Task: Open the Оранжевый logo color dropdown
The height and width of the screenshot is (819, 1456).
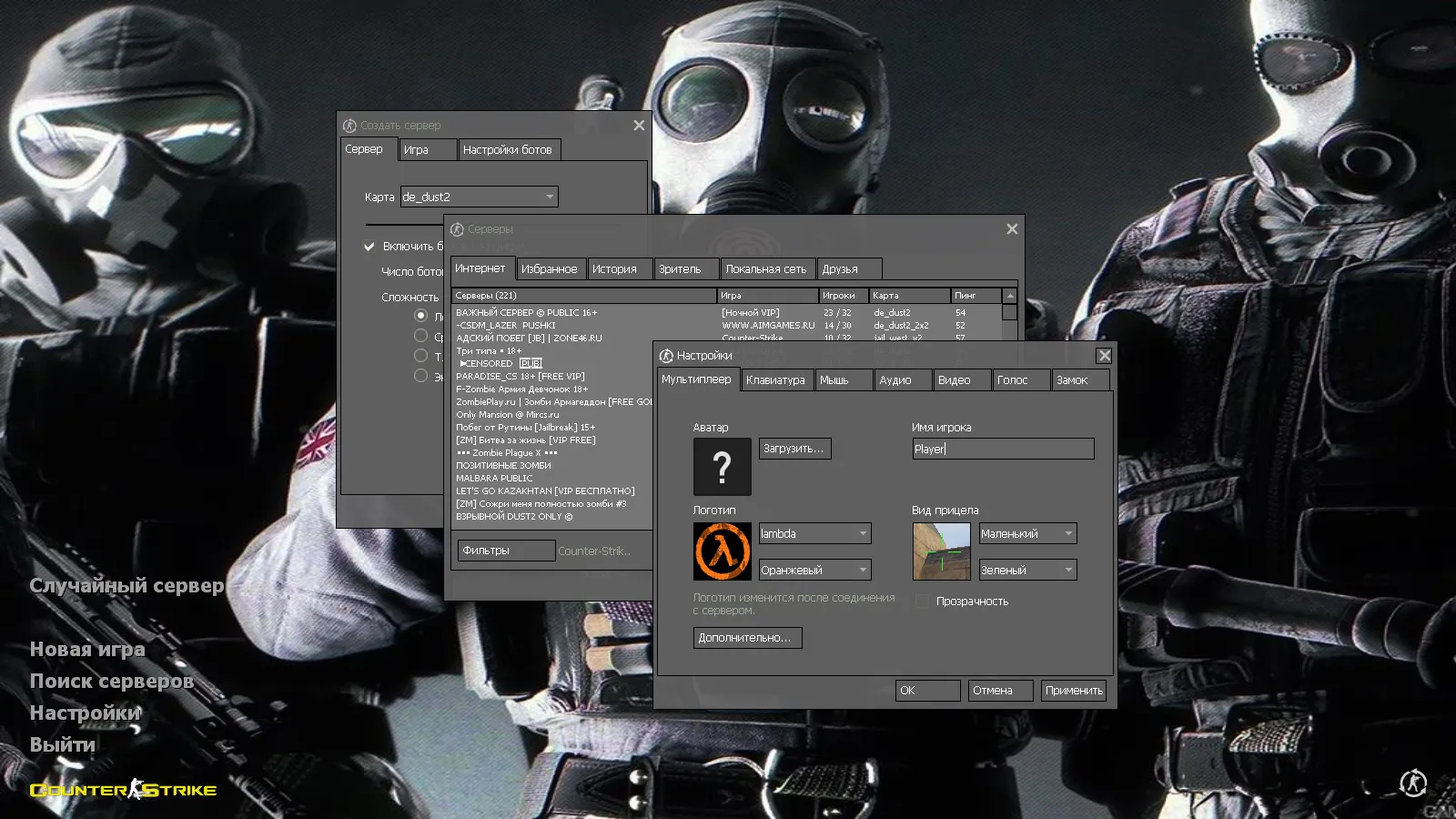Action: point(815,571)
